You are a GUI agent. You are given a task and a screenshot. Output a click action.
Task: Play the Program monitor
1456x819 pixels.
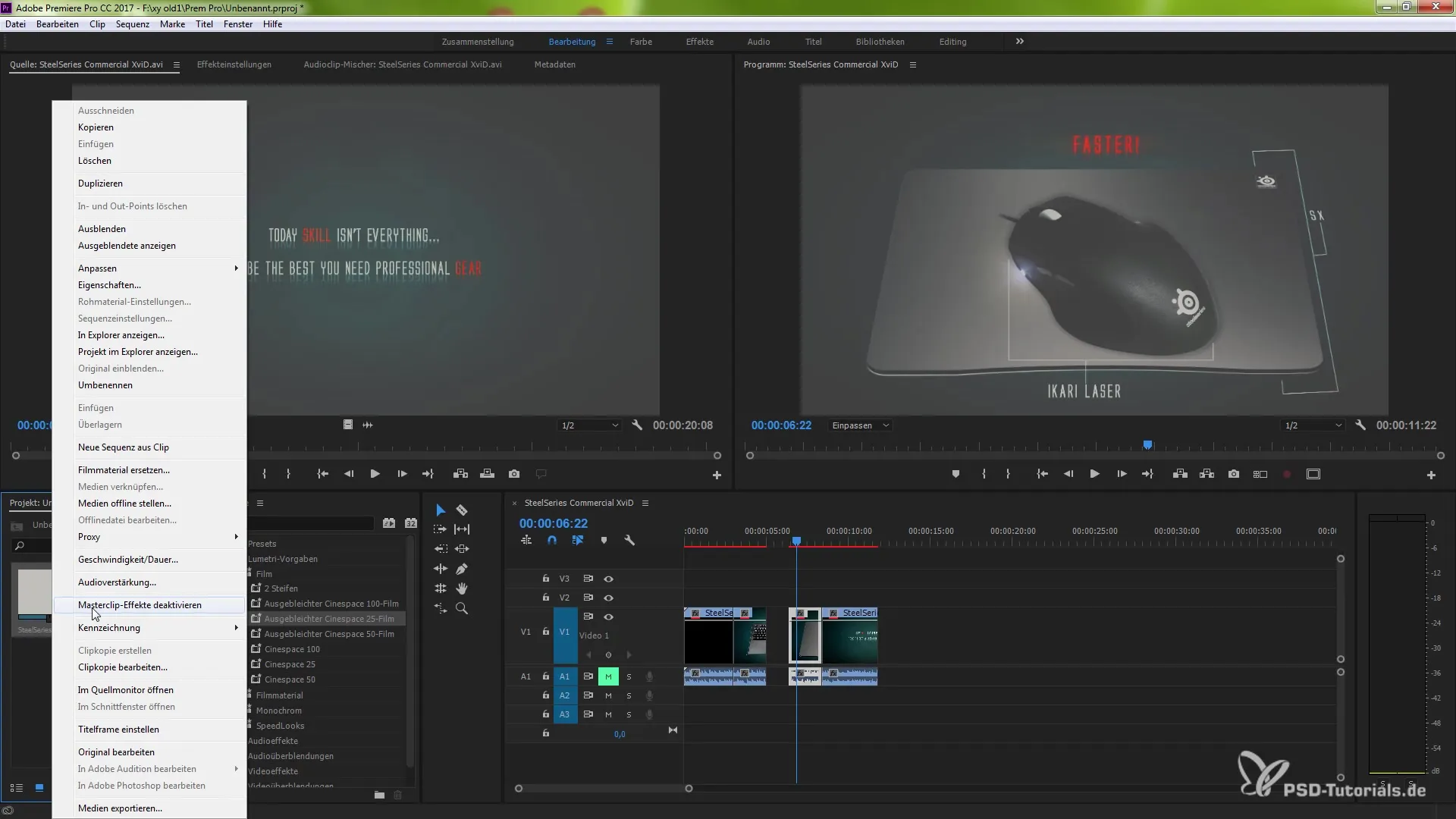pyautogui.click(x=1094, y=475)
